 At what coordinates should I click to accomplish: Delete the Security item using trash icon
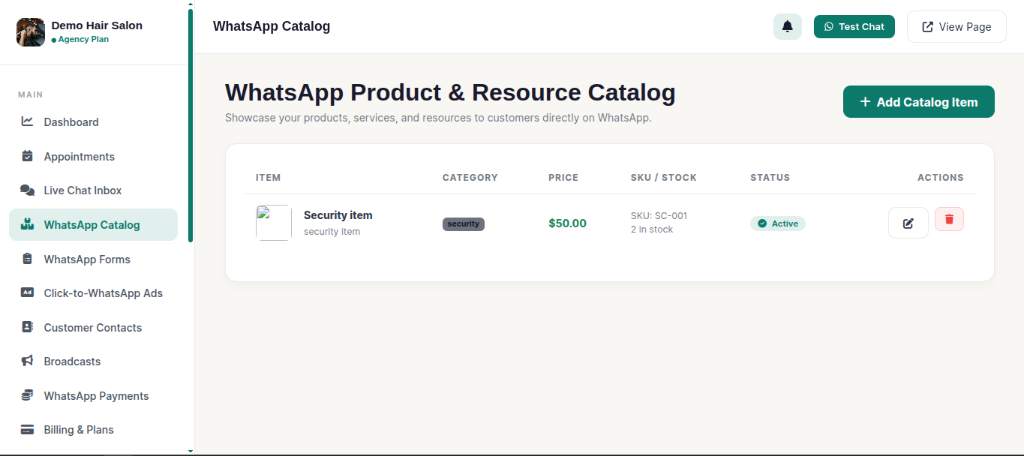tap(949, 220)
